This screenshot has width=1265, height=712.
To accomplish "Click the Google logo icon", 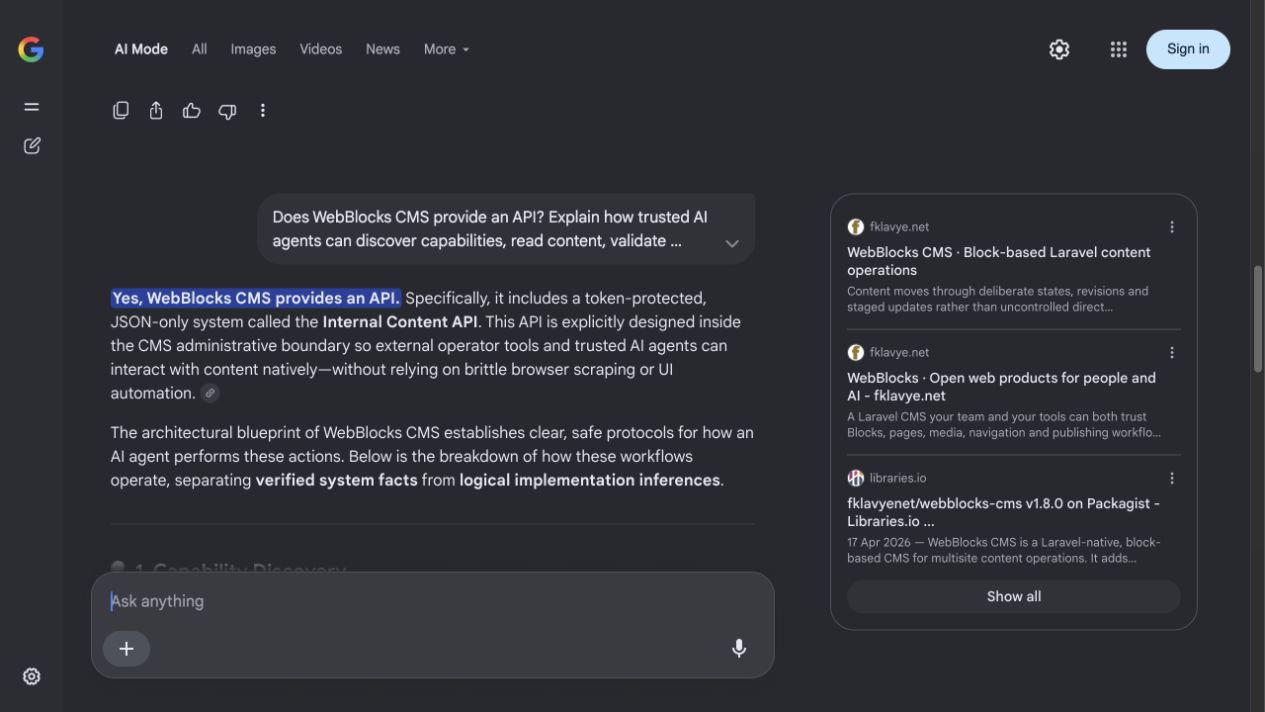I will click(x=31, y=49).
